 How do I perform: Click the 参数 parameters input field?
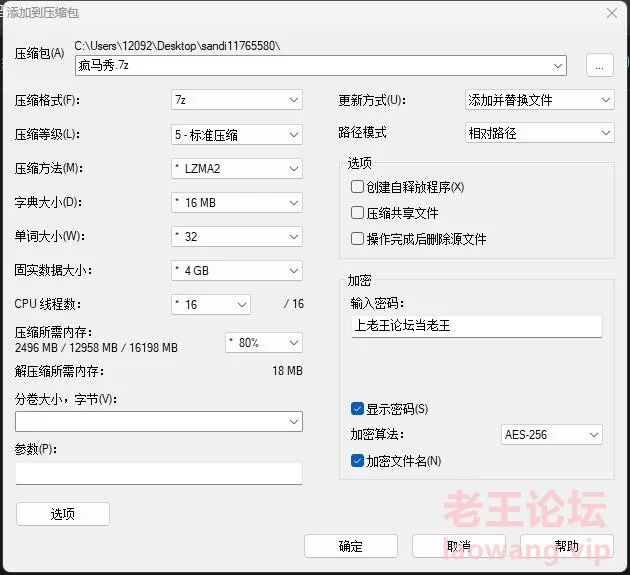coord(159,474)
